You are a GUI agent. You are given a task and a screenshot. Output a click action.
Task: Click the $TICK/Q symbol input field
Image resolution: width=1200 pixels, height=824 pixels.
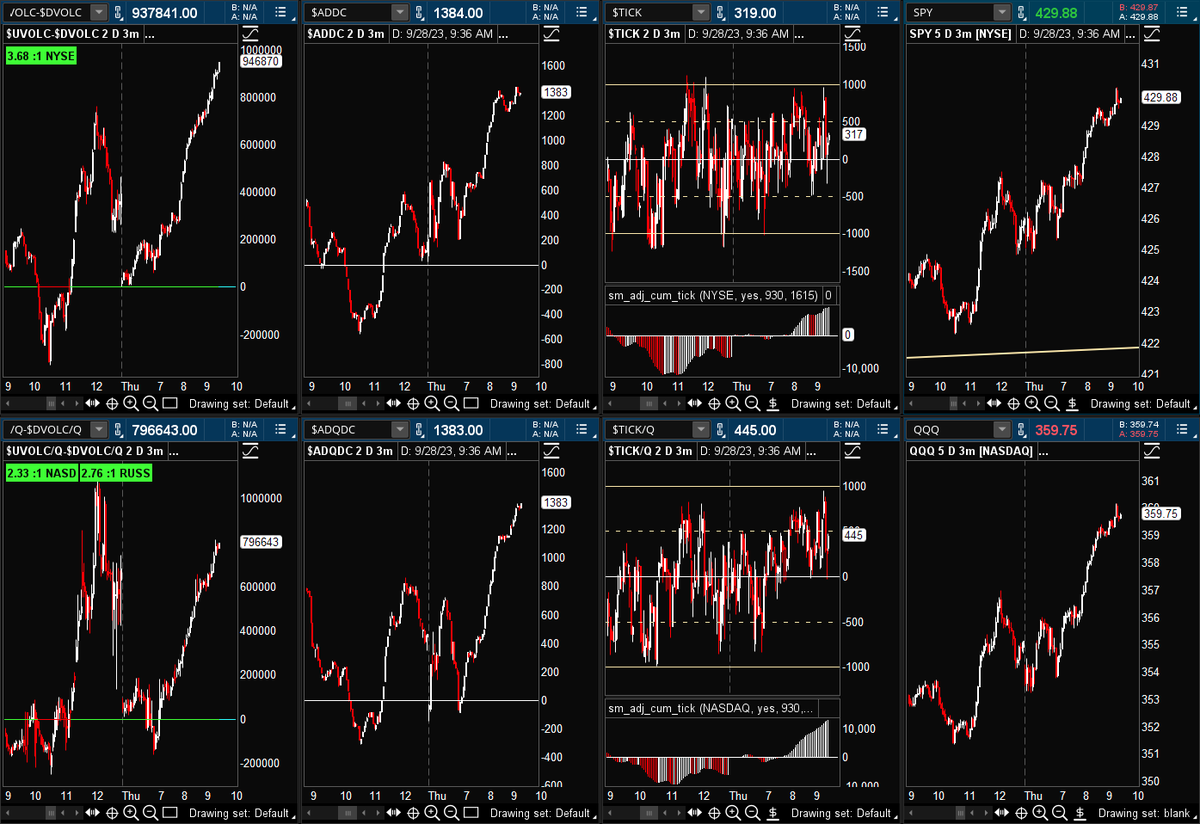(648, 430)
